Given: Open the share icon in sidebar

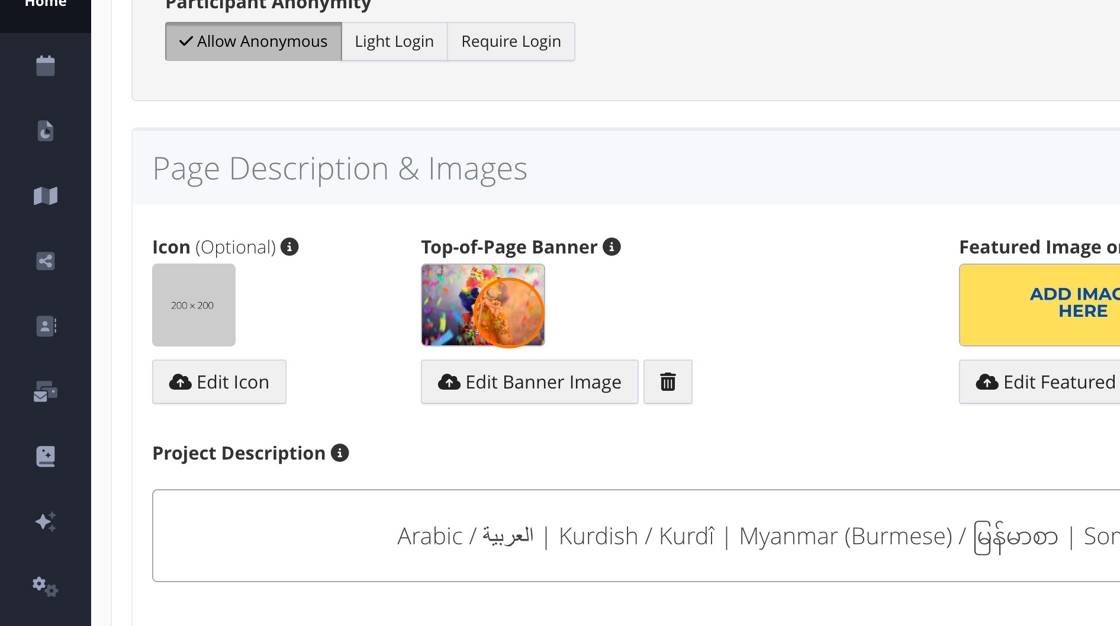Looking at the screenshot, I should tap(45, 261).
